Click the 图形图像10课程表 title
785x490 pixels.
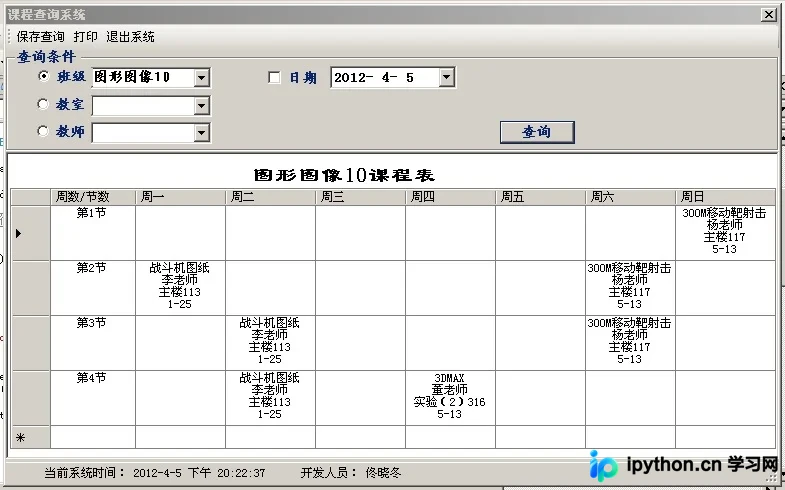point(344,175)
